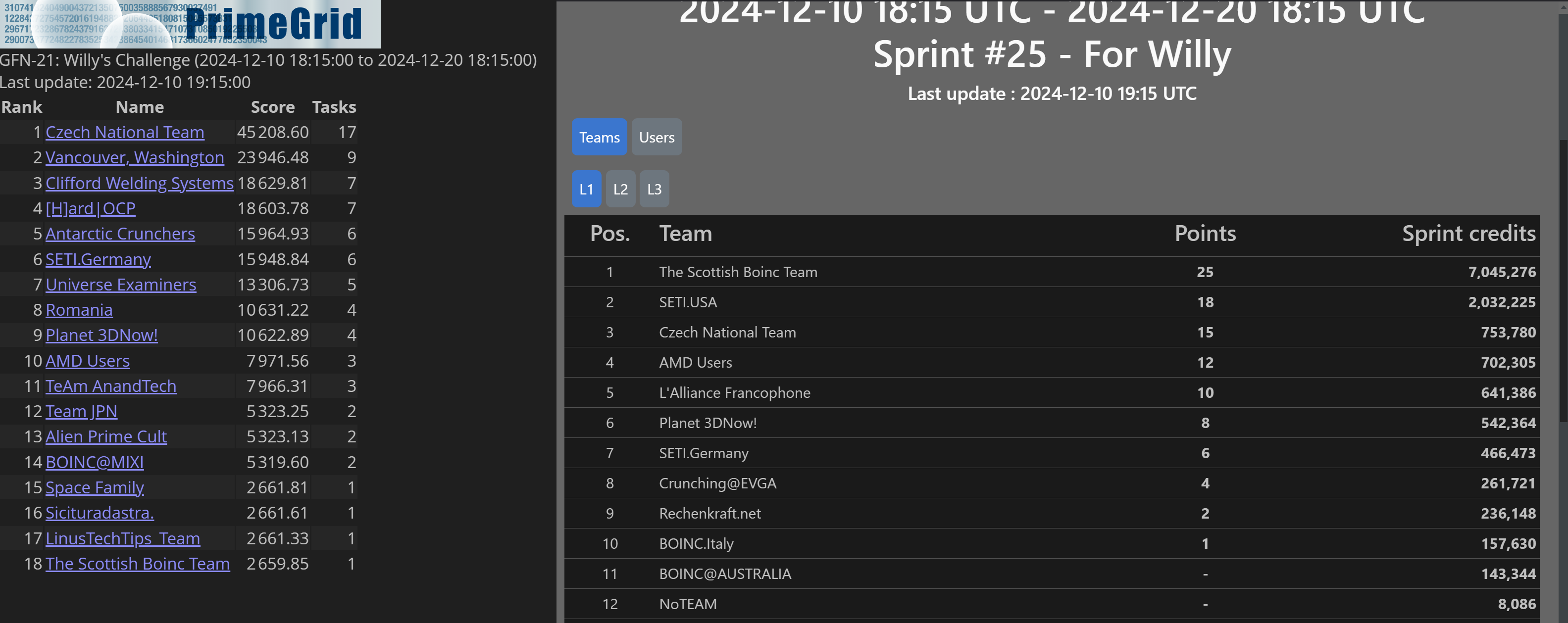Sort by the Score column header

[x=272, y=107]
